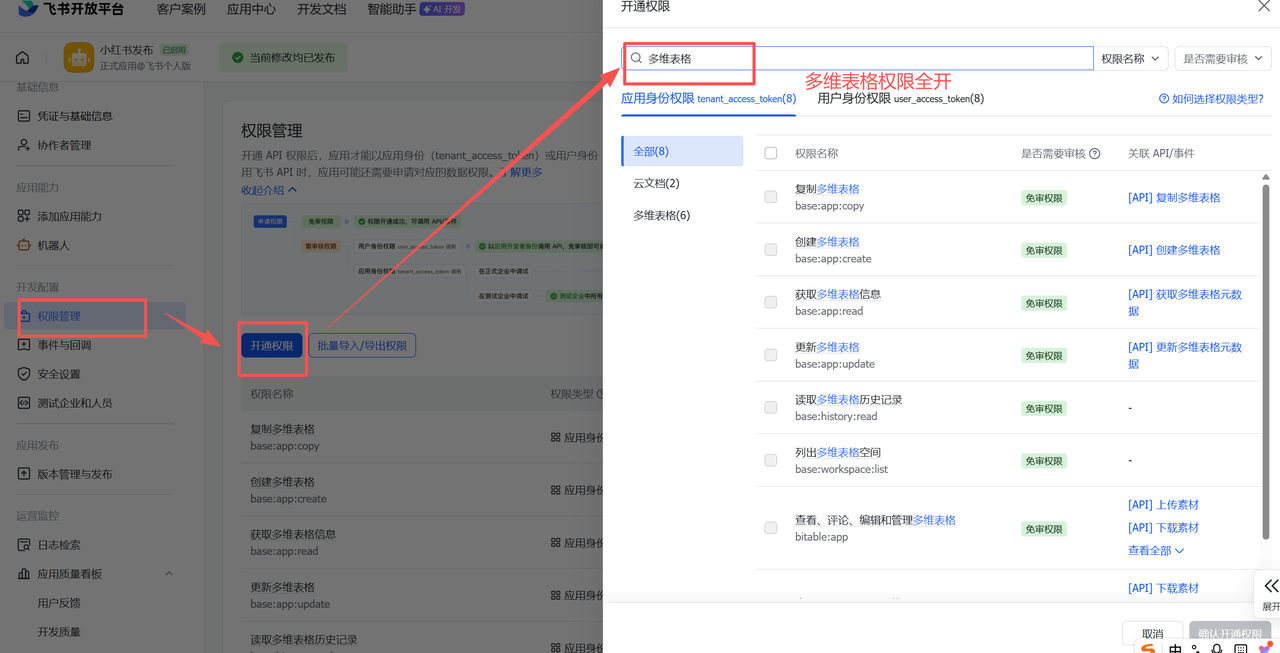
Task: Collapse the 收起介绍 section
Action: click(x=269, y=190)
